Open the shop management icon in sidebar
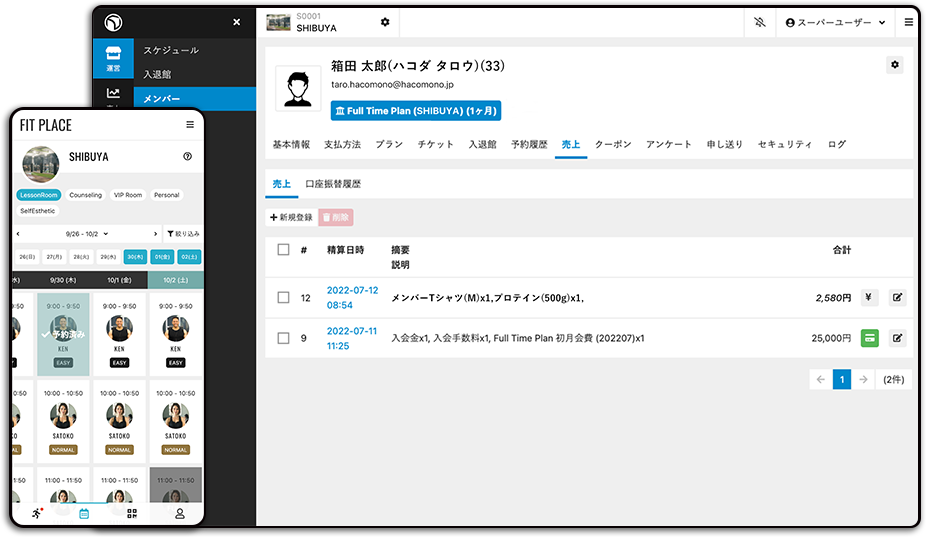Image resolution: width=926 pixels, height=537 pixels. click(113, 58)
